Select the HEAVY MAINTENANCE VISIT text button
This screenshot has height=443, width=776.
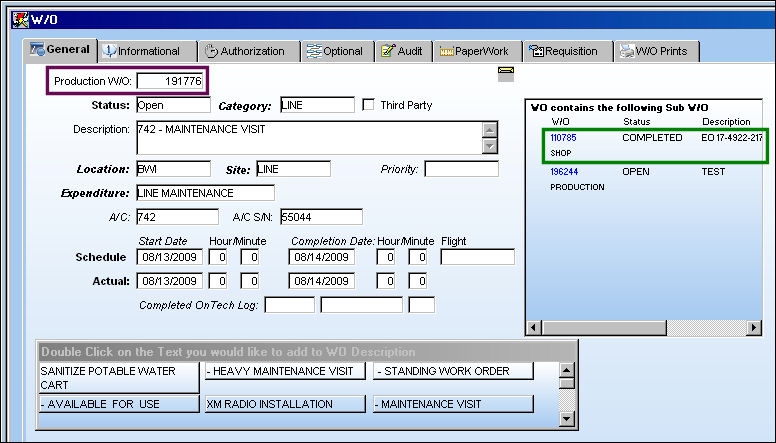[285, 371]
